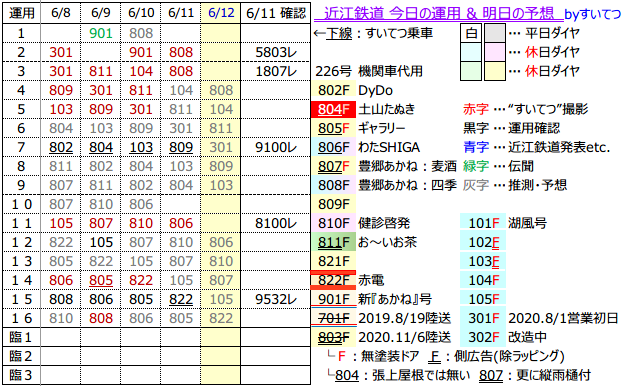Click the 緑字 green text legend label
Screen dimensions: 629x386
click(x=476, y=166)
